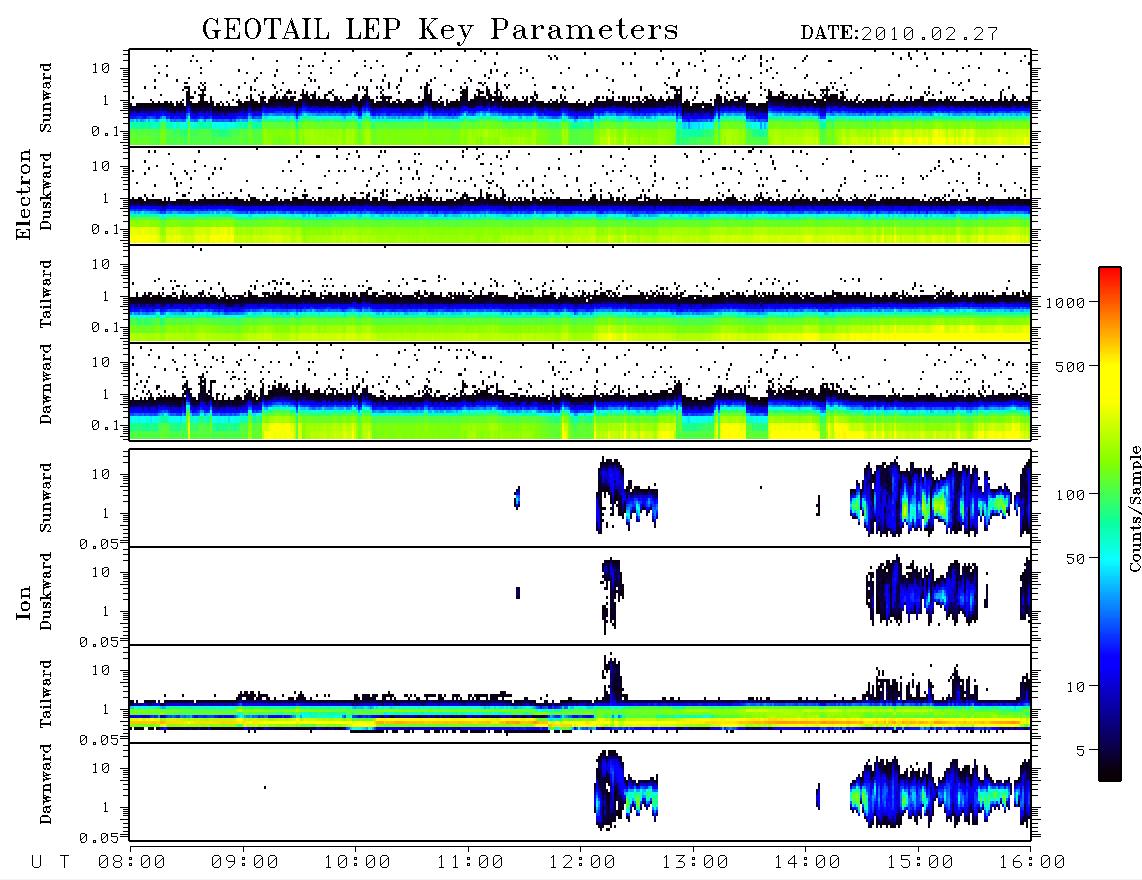
Task: Click the "U T" time axis label
Action: 51,863
